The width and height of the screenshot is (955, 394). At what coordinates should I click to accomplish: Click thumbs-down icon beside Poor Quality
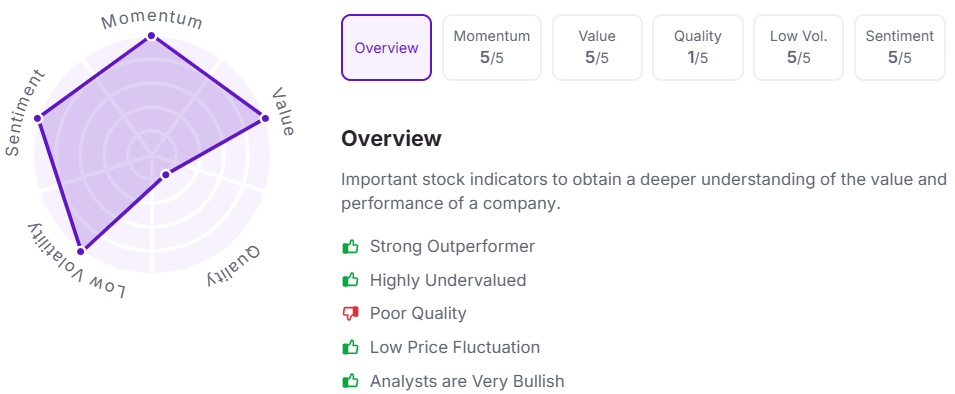[x=350, y=314]
